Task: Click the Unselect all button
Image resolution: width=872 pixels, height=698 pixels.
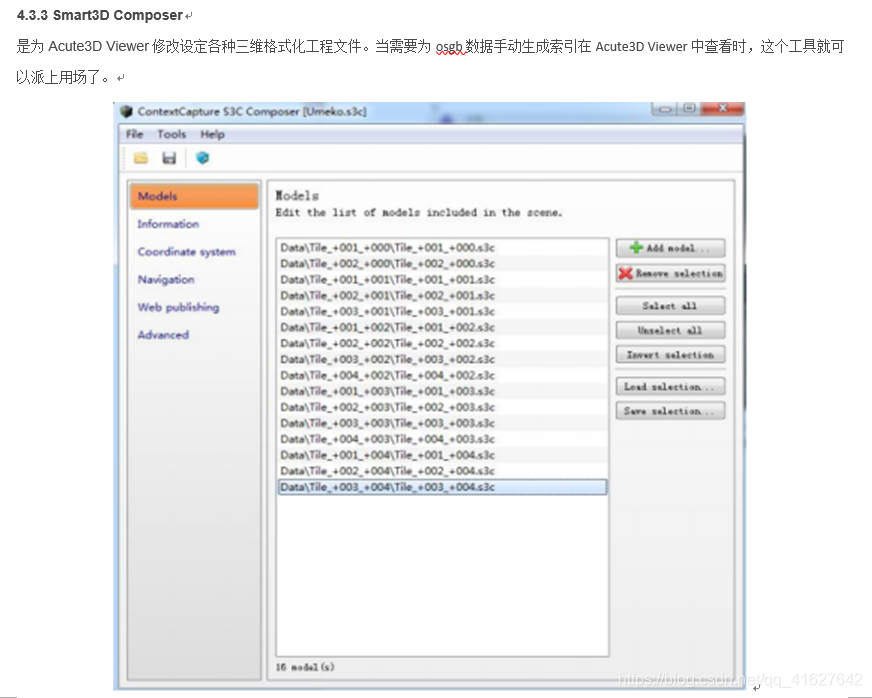Action: click(670, 330)
